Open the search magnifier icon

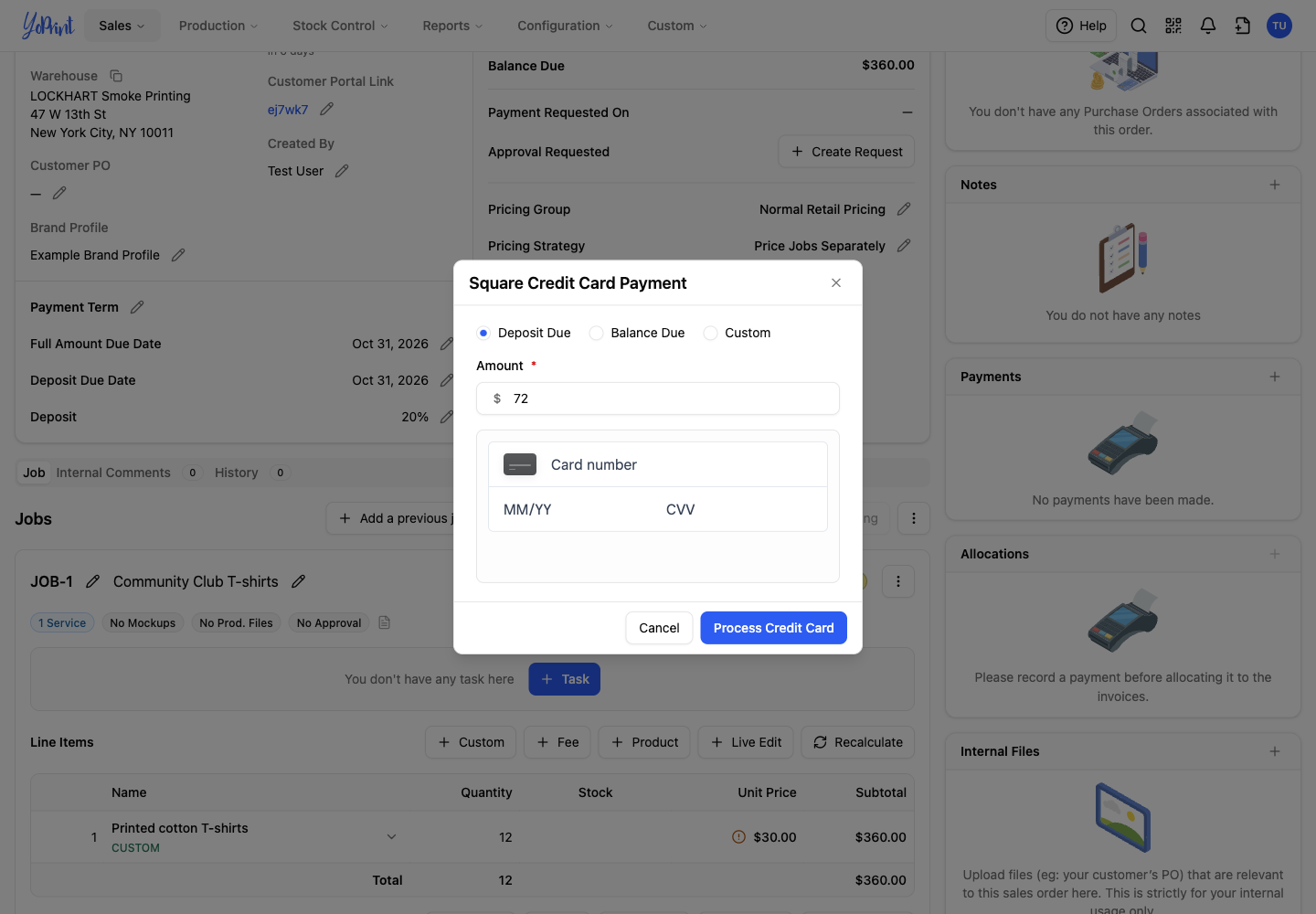point(1139,26)
